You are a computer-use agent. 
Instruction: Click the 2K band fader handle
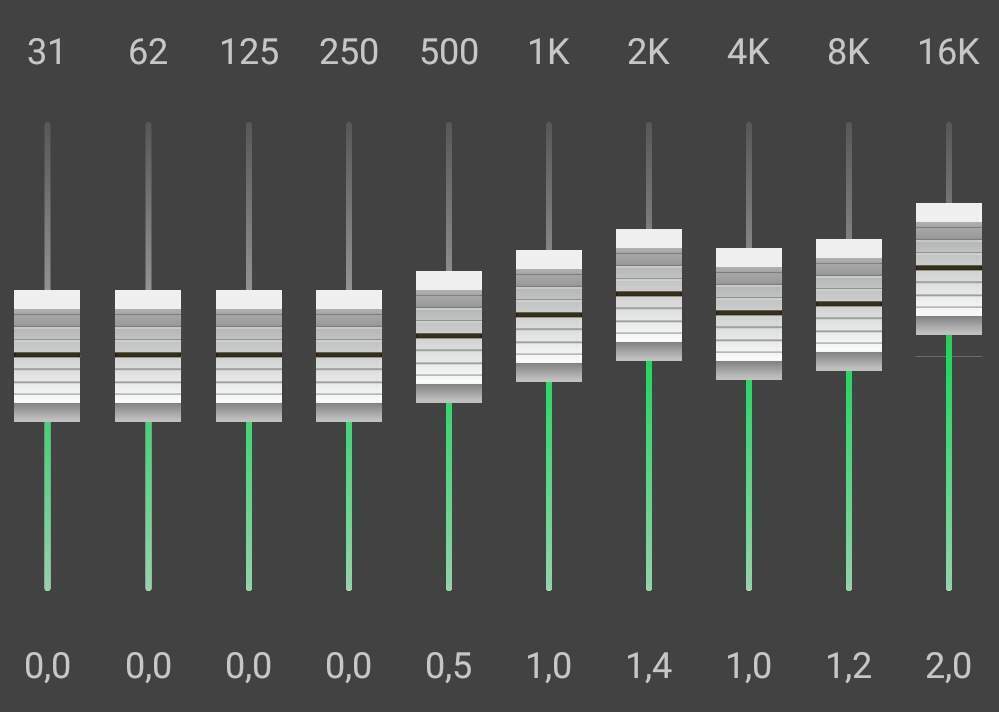point(649,295)
